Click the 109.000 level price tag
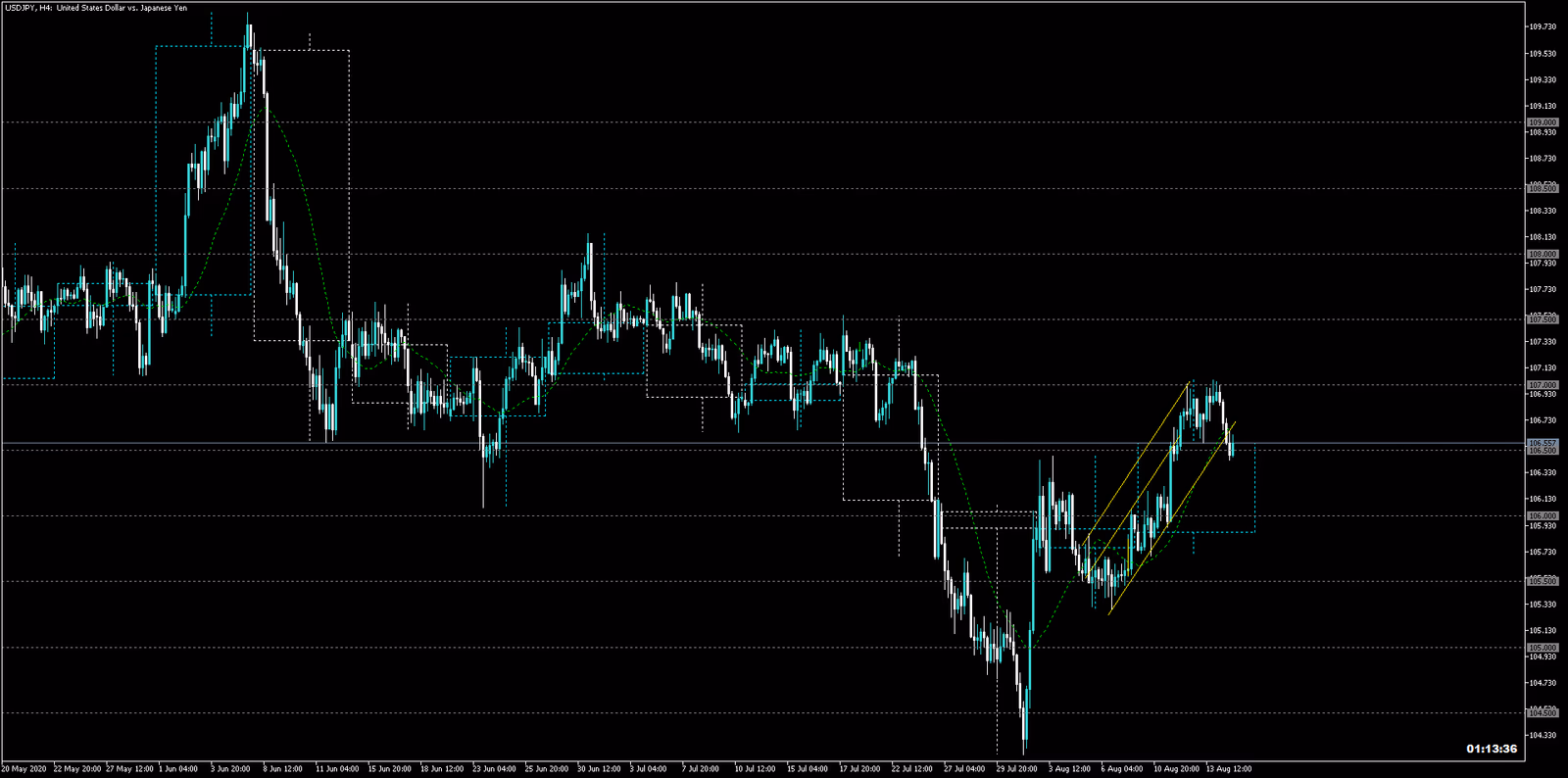Image resolution: width=1568 pixels, height=778 pixels. (1543, 122)
